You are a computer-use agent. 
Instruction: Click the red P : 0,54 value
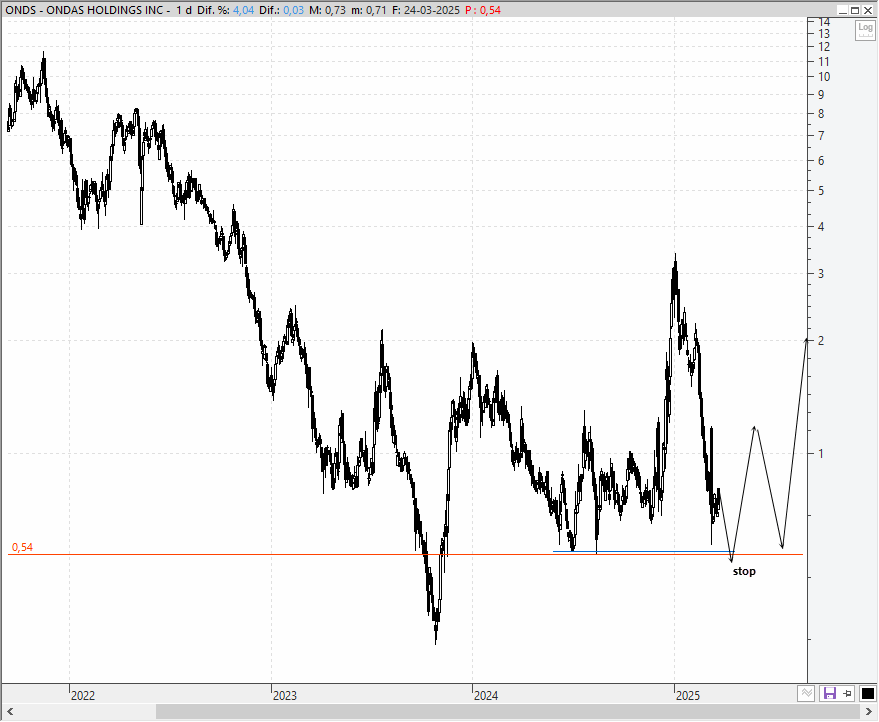(x=483, y=10)
